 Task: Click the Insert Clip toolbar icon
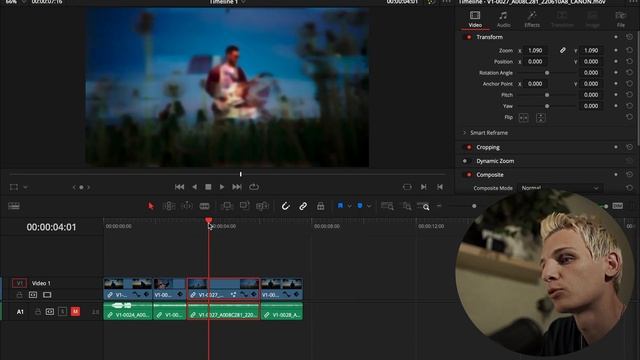[227, 206]
